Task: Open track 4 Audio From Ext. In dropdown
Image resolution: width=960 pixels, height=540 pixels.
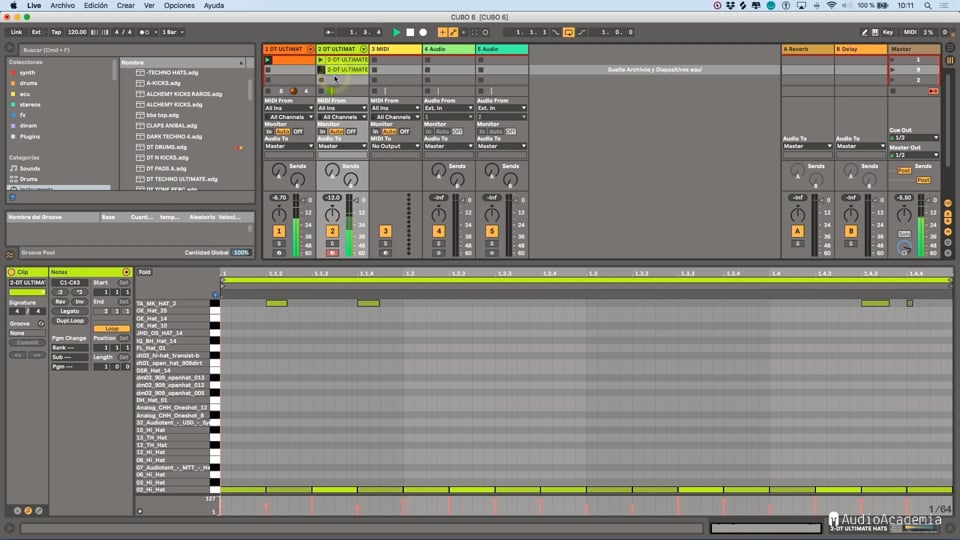Action: (x=449, y=108)
